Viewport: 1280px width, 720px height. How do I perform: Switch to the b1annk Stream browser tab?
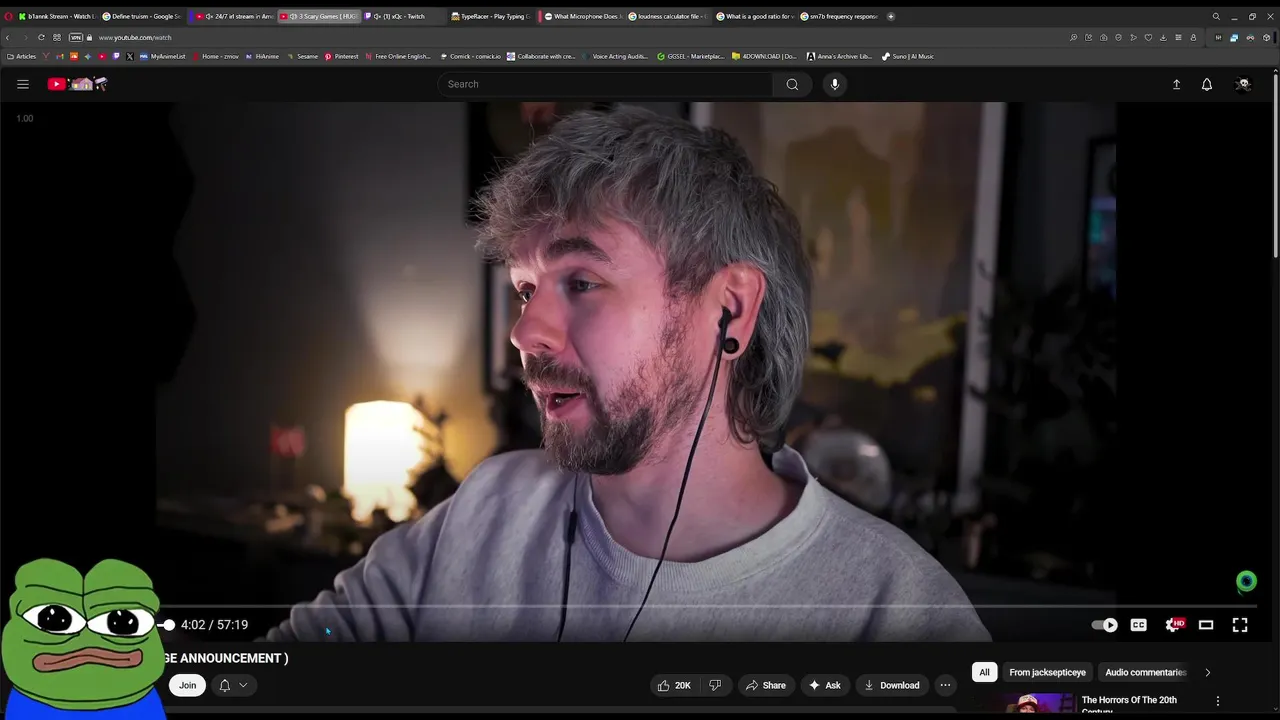(59, 16)
